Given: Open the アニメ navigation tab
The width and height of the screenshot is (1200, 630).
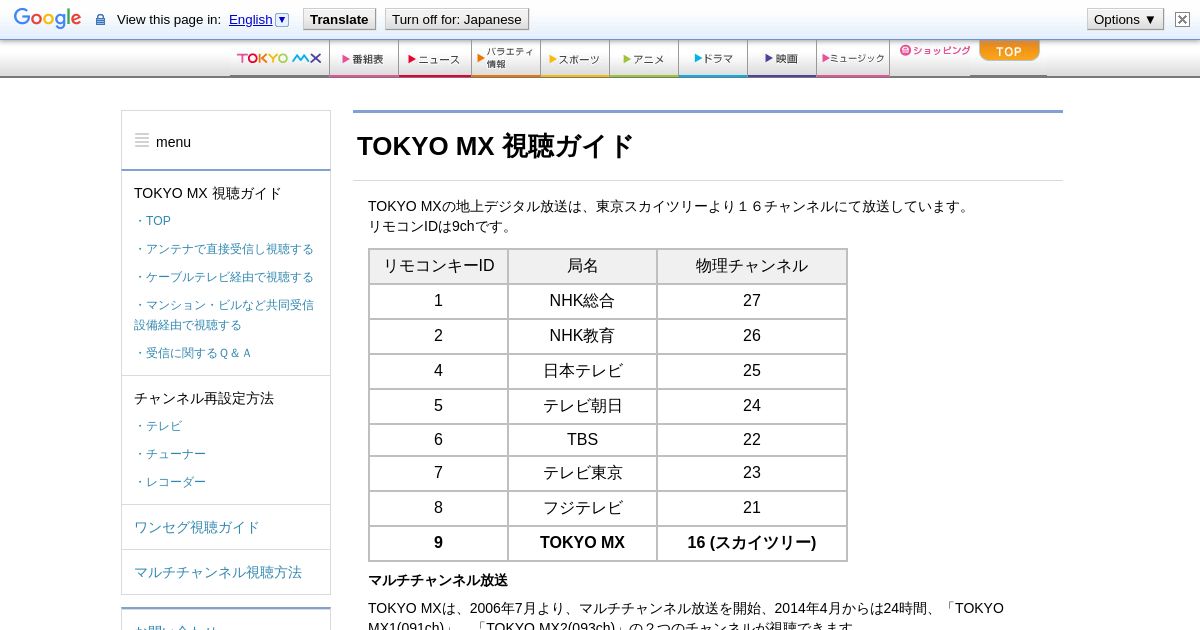Looking at the screenshot, I should coord(644,59).
